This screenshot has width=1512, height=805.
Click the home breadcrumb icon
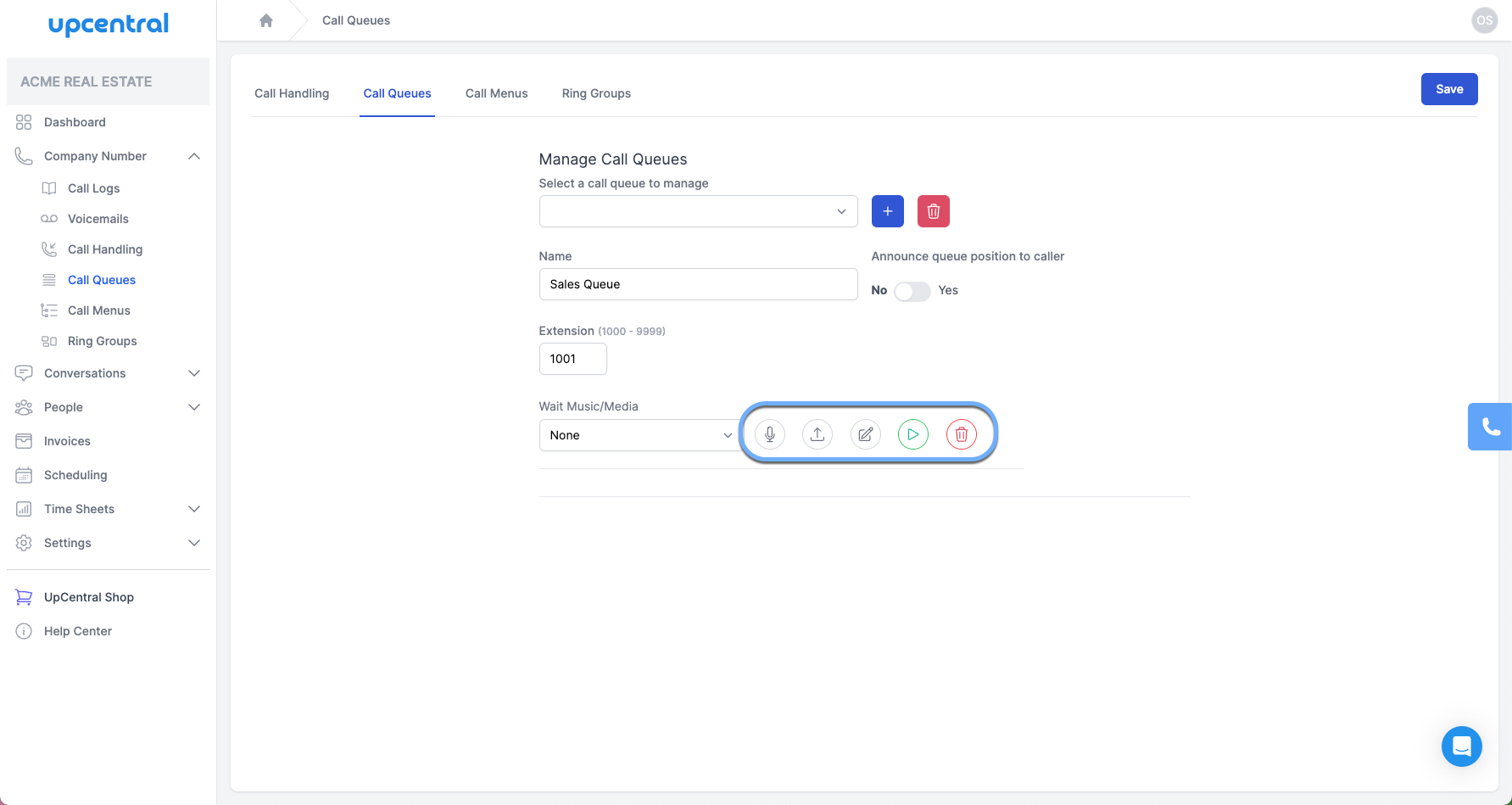click(x=266, y=20)
